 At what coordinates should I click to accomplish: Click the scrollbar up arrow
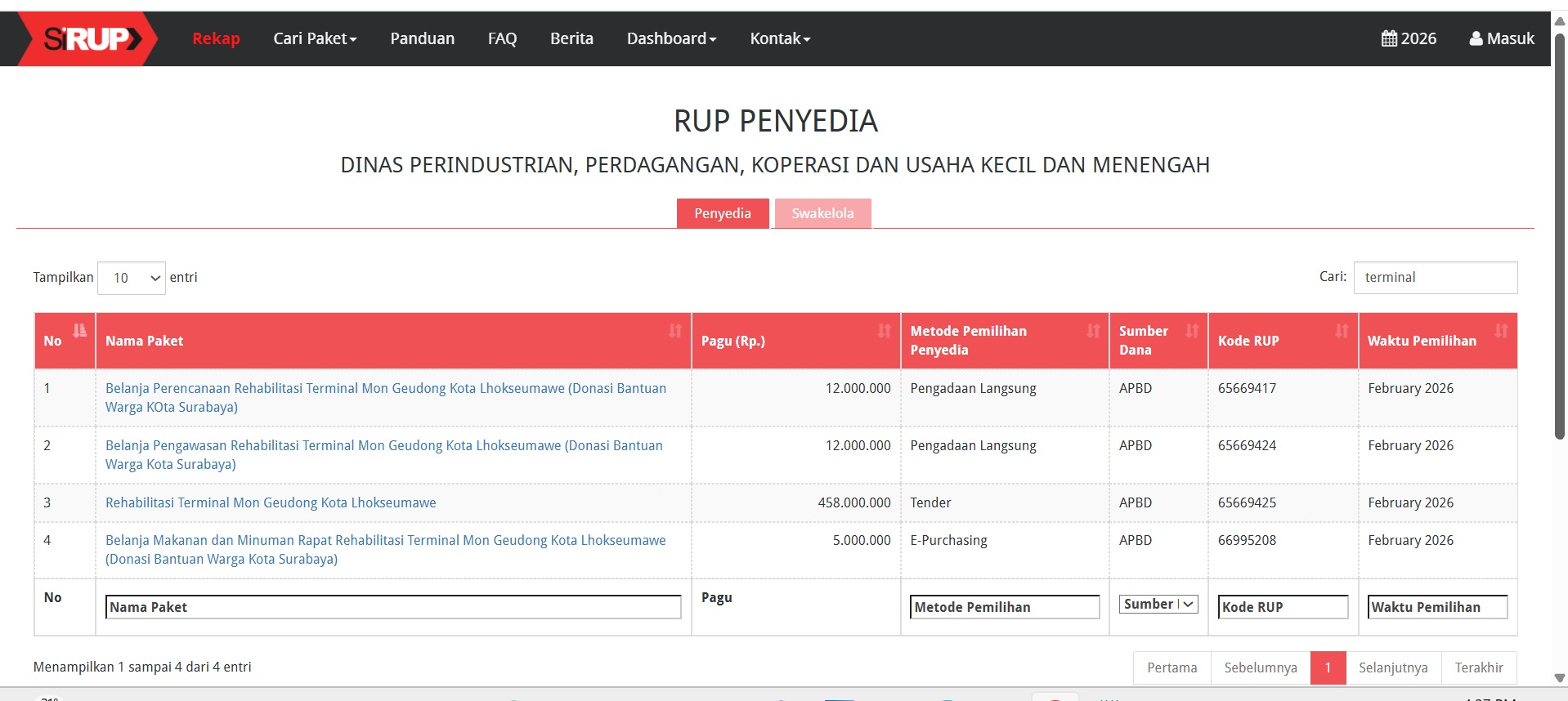[x=1560, y=21]
